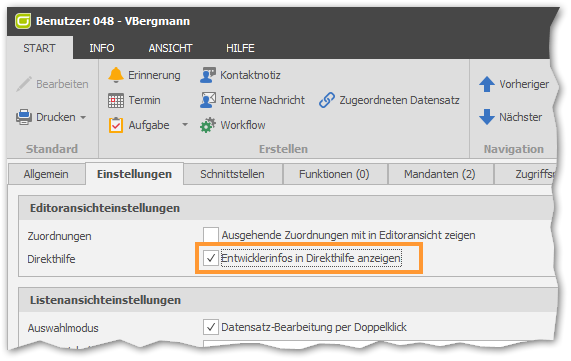The width and height of the screenshot is (571, 361).
Task: Click the Drucken printer icon
Action: pyautogui.click(x=24, y=117)
